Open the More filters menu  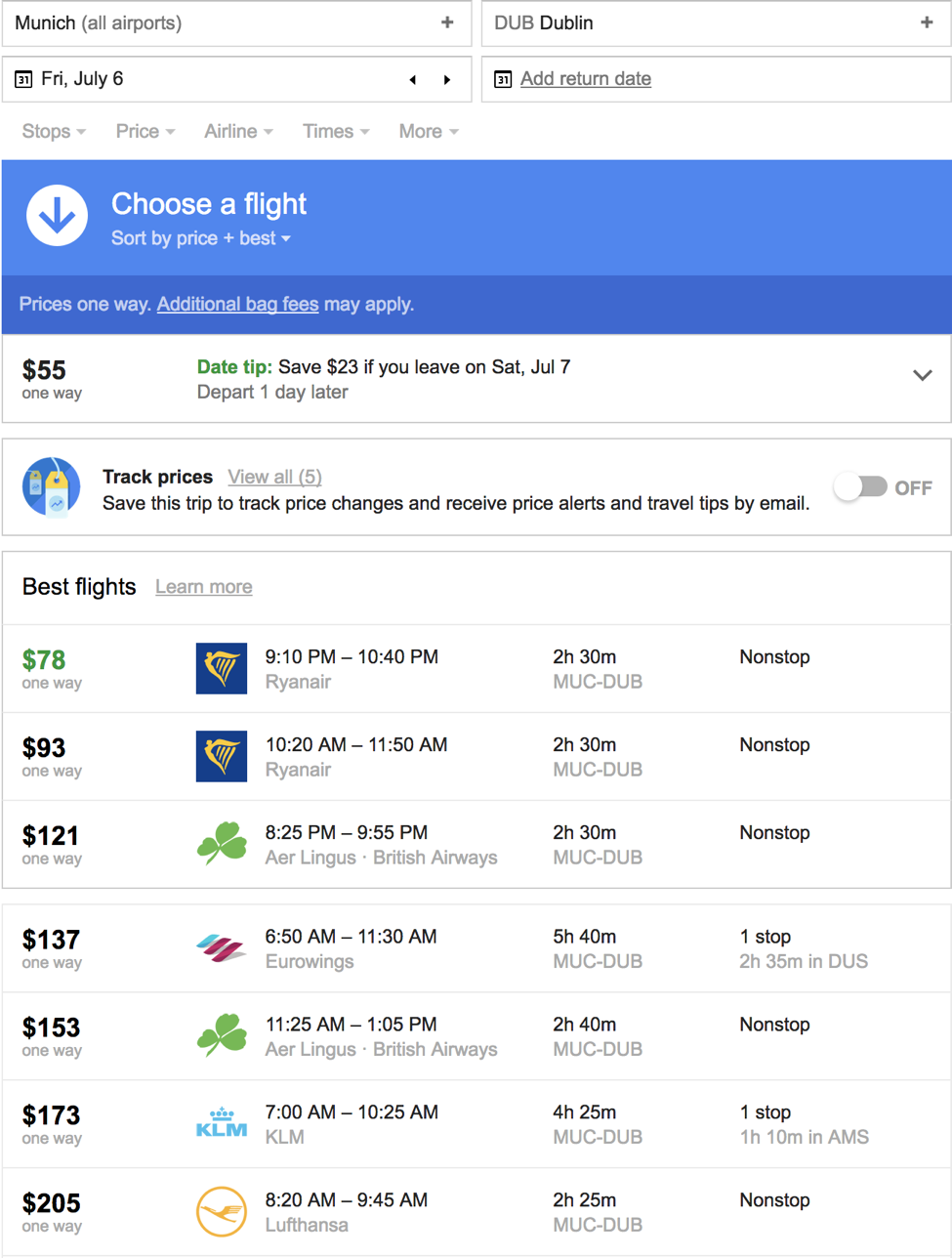pos(429,131)
